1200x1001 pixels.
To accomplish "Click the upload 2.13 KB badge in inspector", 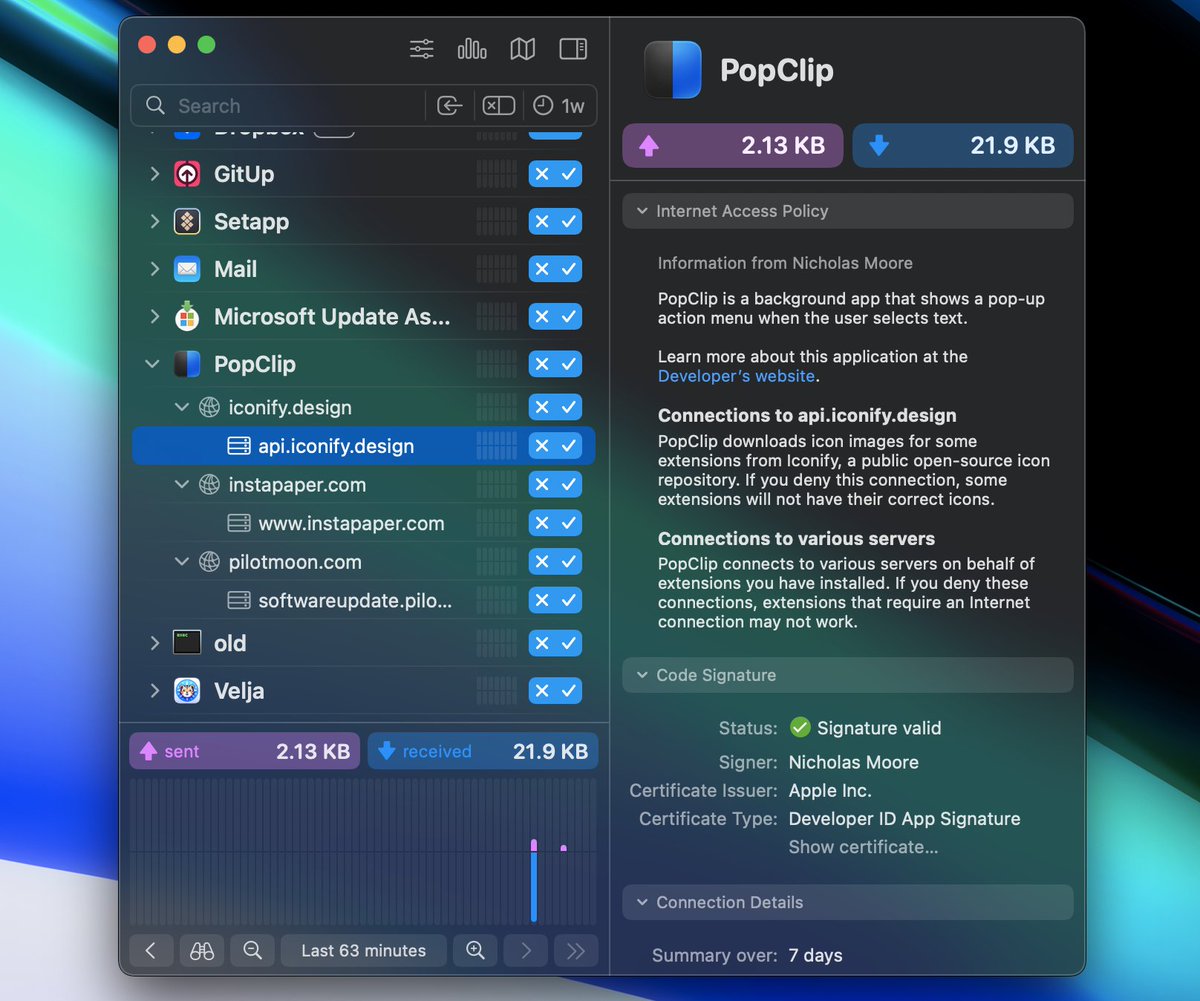I will click(733, 145).
